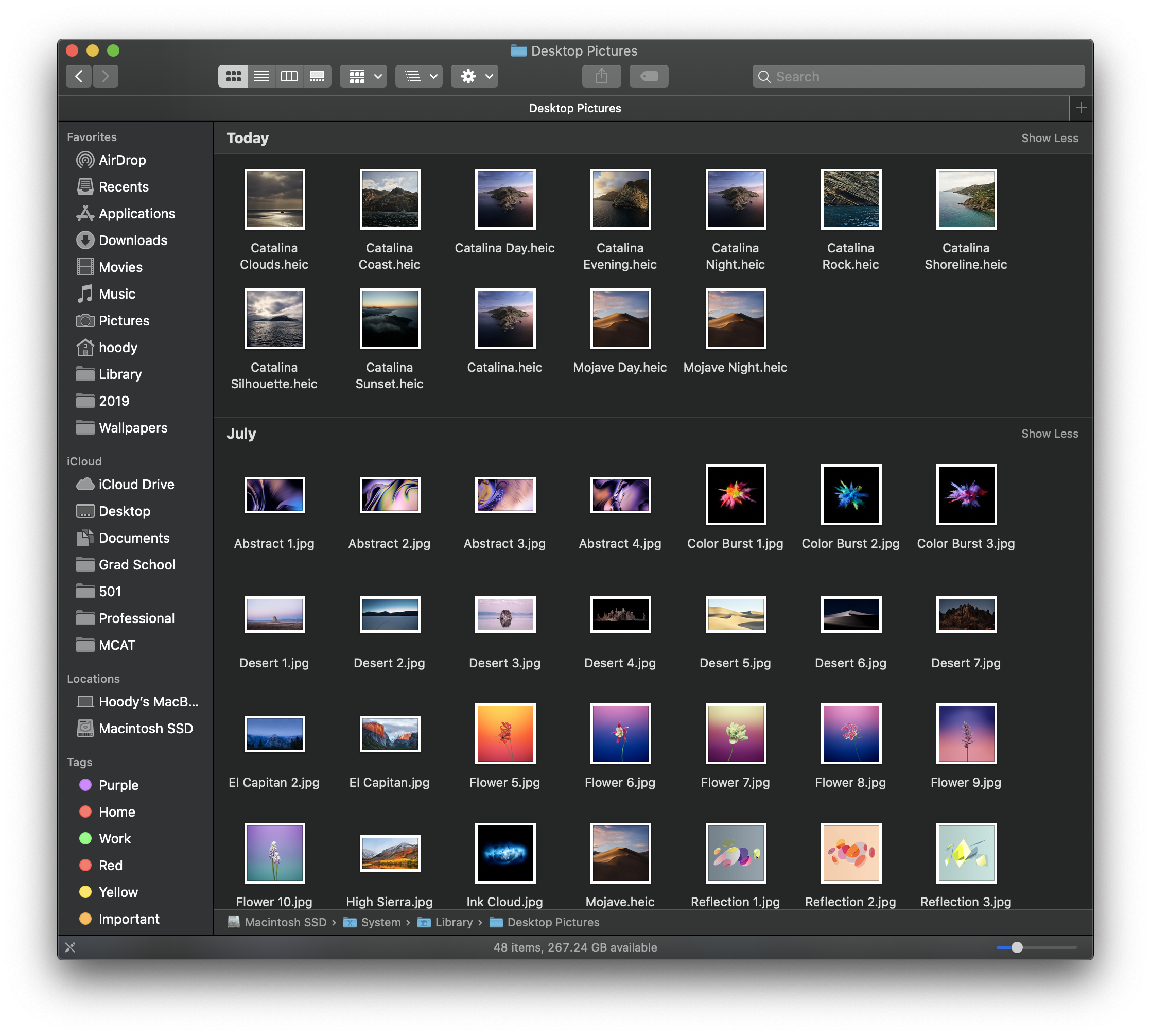Image resolution: width=1151 pixels, height=1036 pixels.
Task: Click Library in the path bar
Action: coord(454,922)
